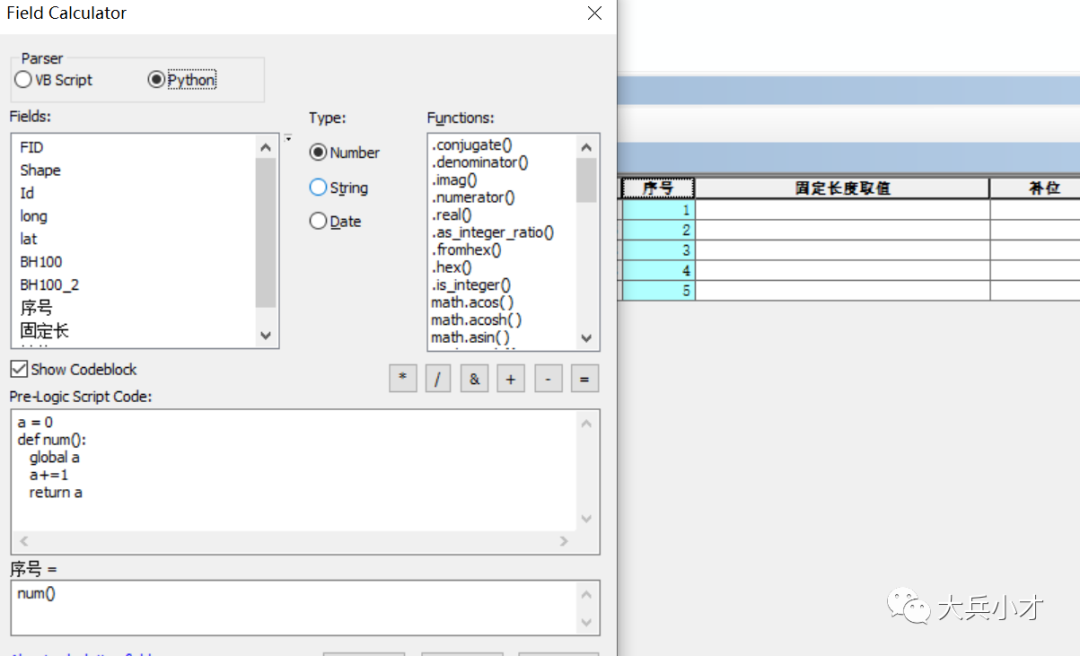1080x656 pixels.
Task: Click the ampersand (&) operator button
Action: [x=475, y=378]
